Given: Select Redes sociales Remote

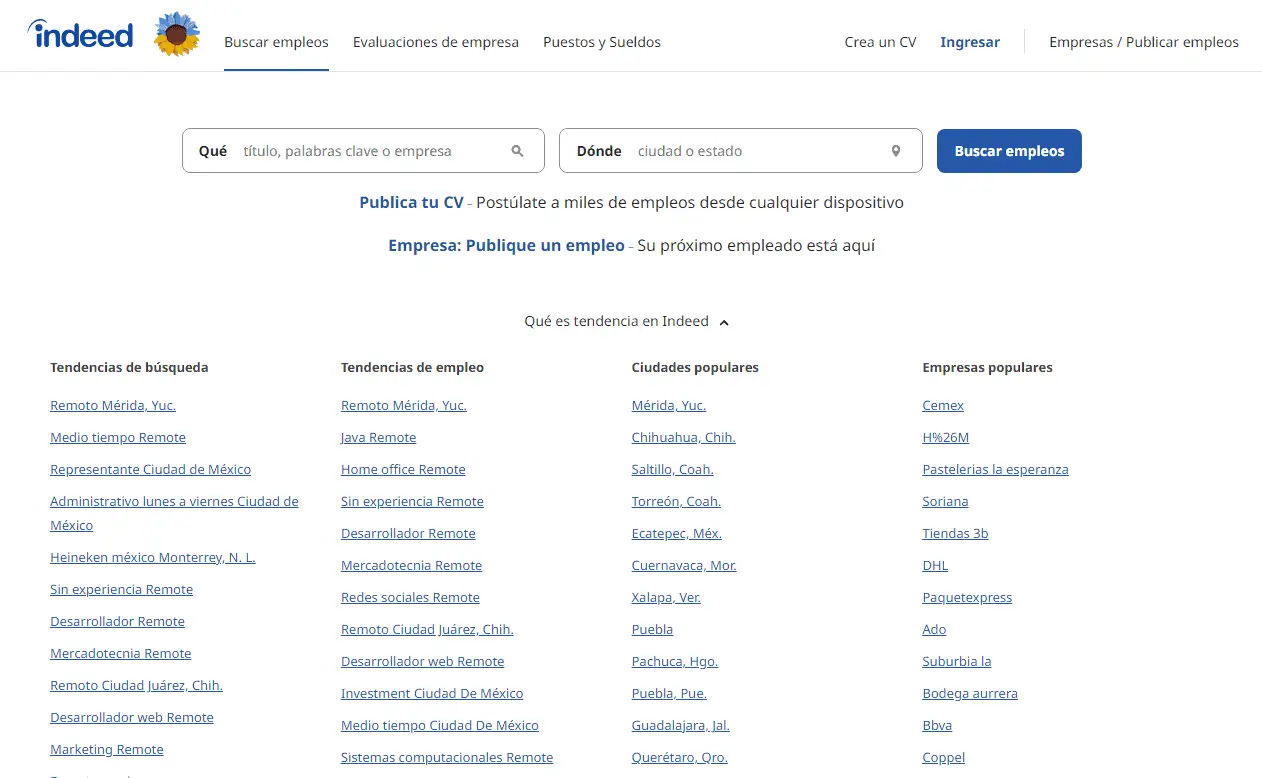Looking at the screenshot, I should point(410,597).
